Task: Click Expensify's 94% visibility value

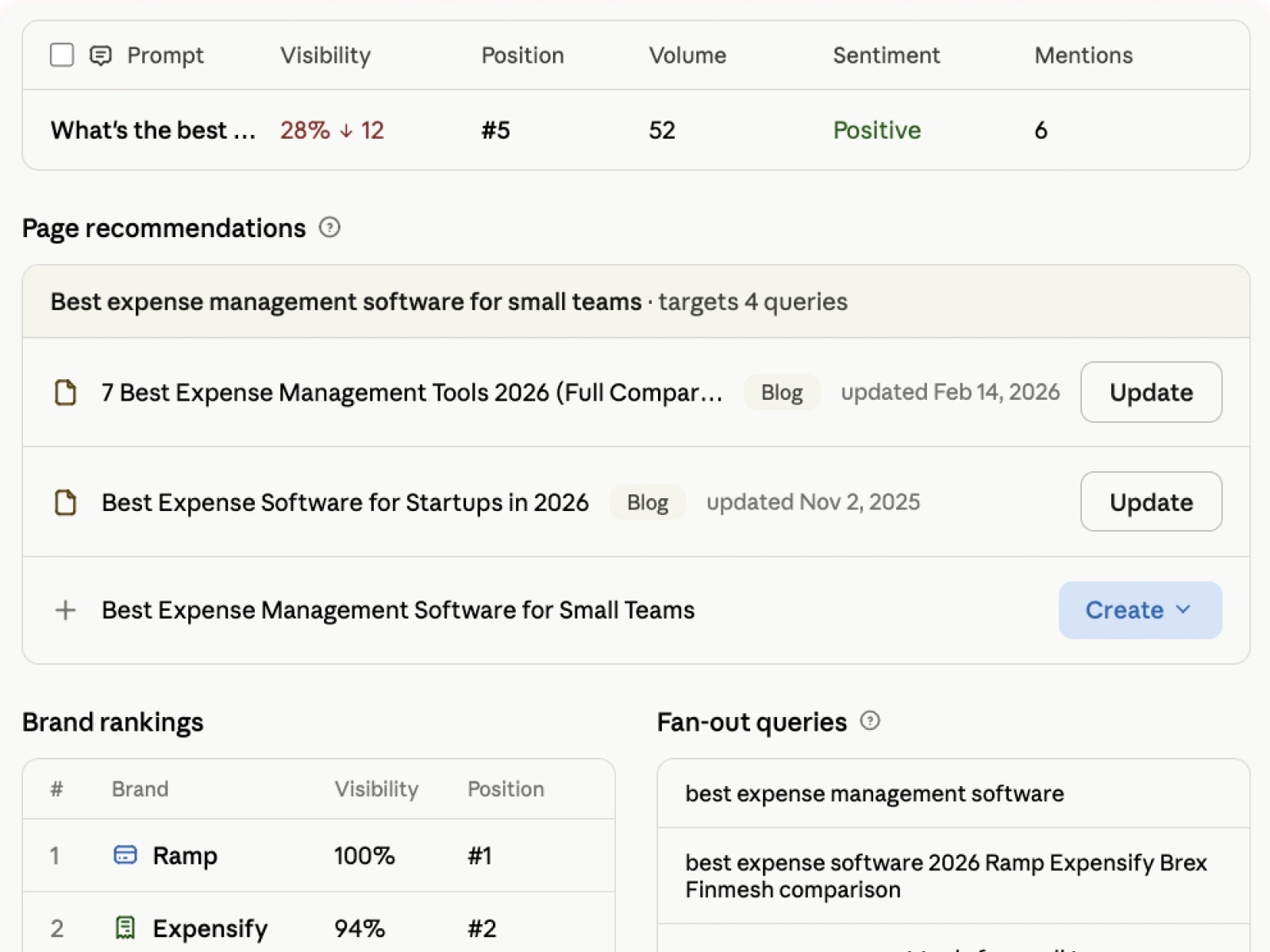Action: [x=360, y=928]
